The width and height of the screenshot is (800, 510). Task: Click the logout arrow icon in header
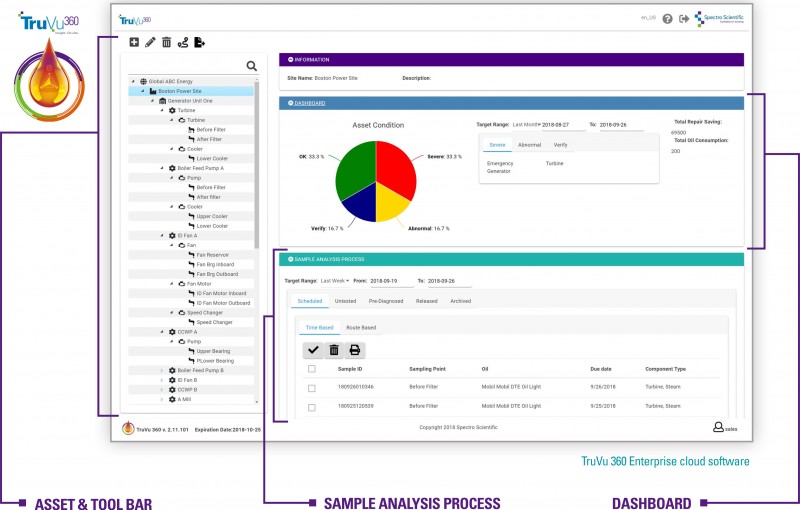684,19
